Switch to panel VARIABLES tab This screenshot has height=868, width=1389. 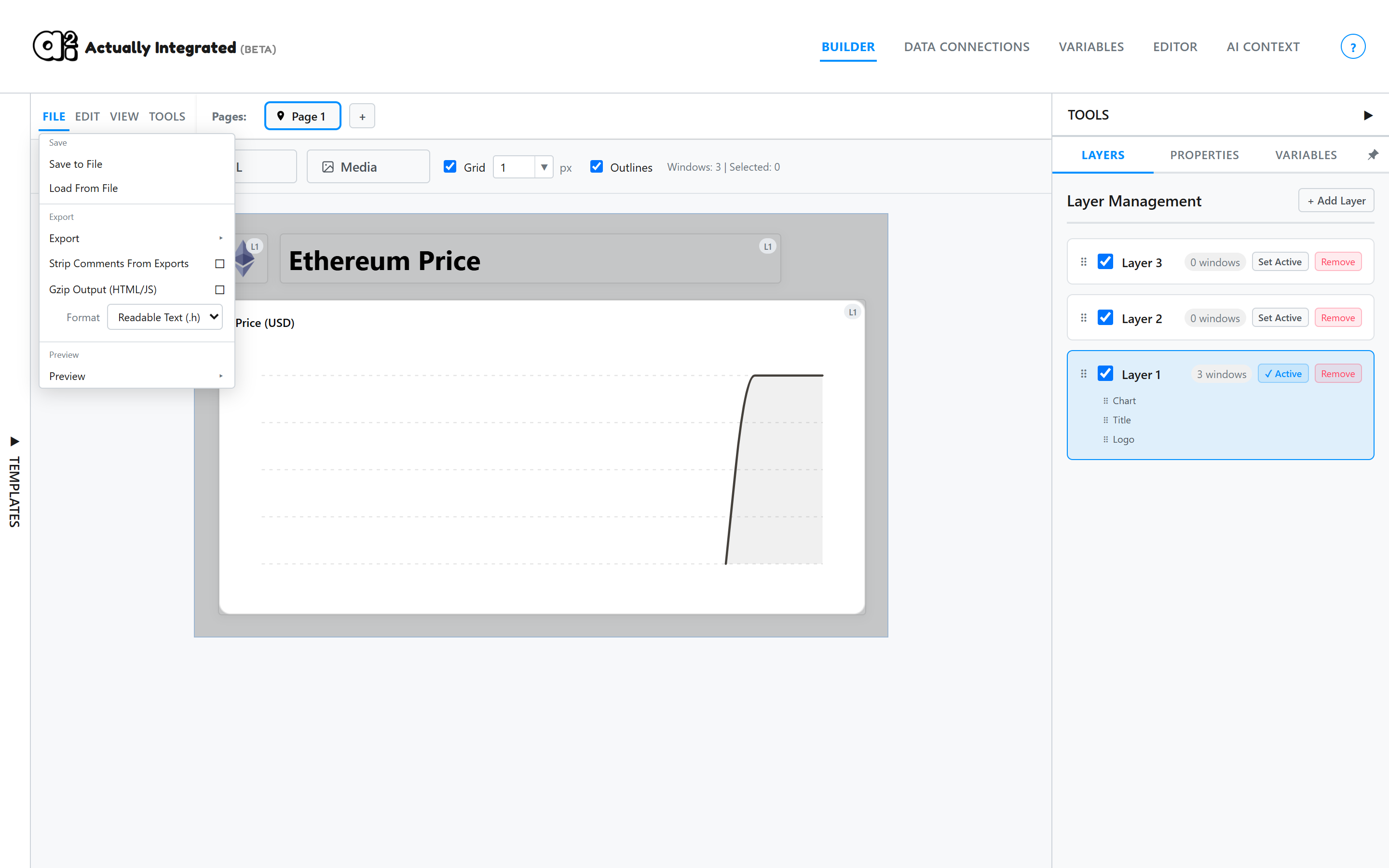click(x=1306, y=155)
